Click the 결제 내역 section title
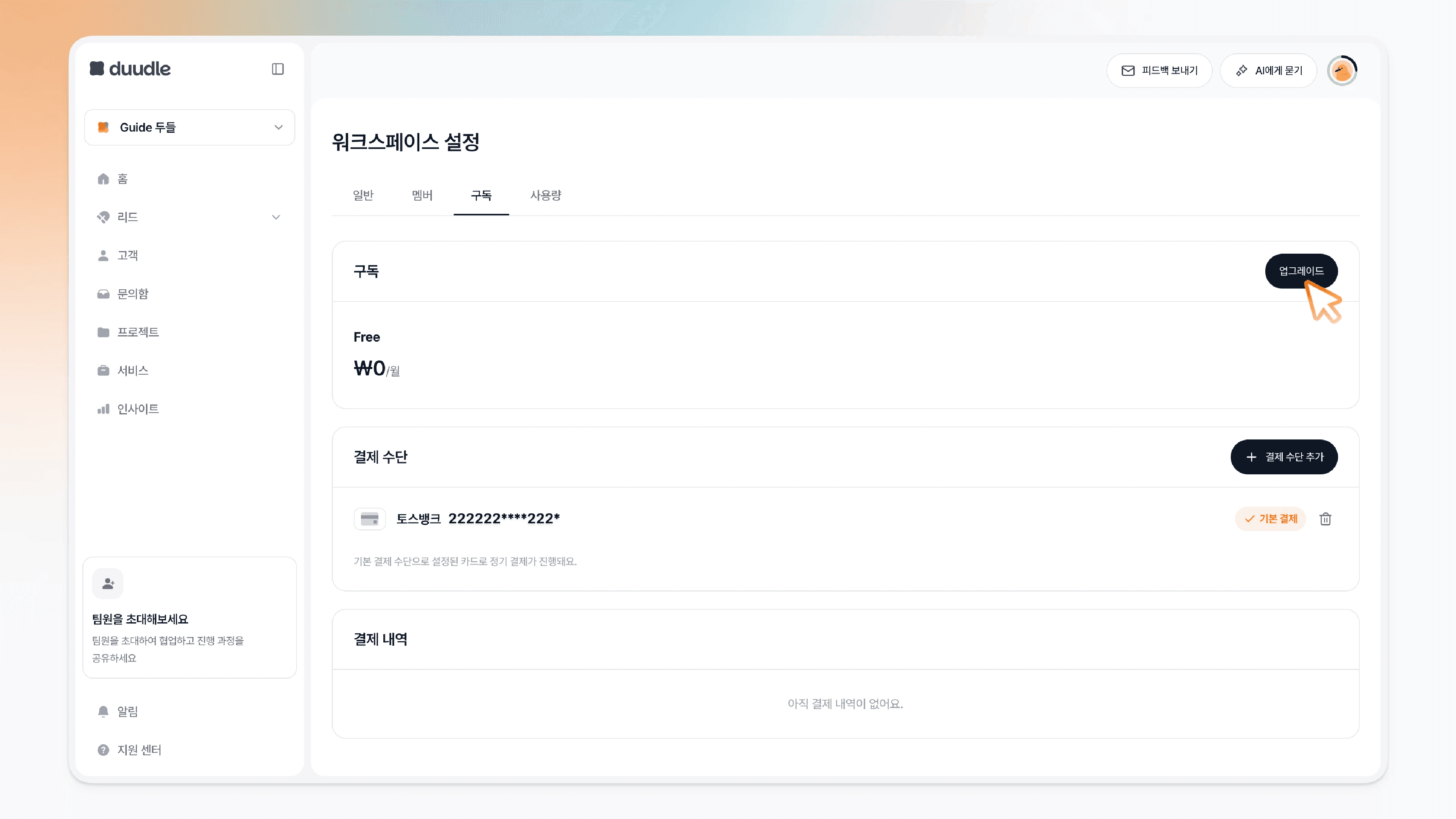1456x819 pixels. (x=380, y=639)
